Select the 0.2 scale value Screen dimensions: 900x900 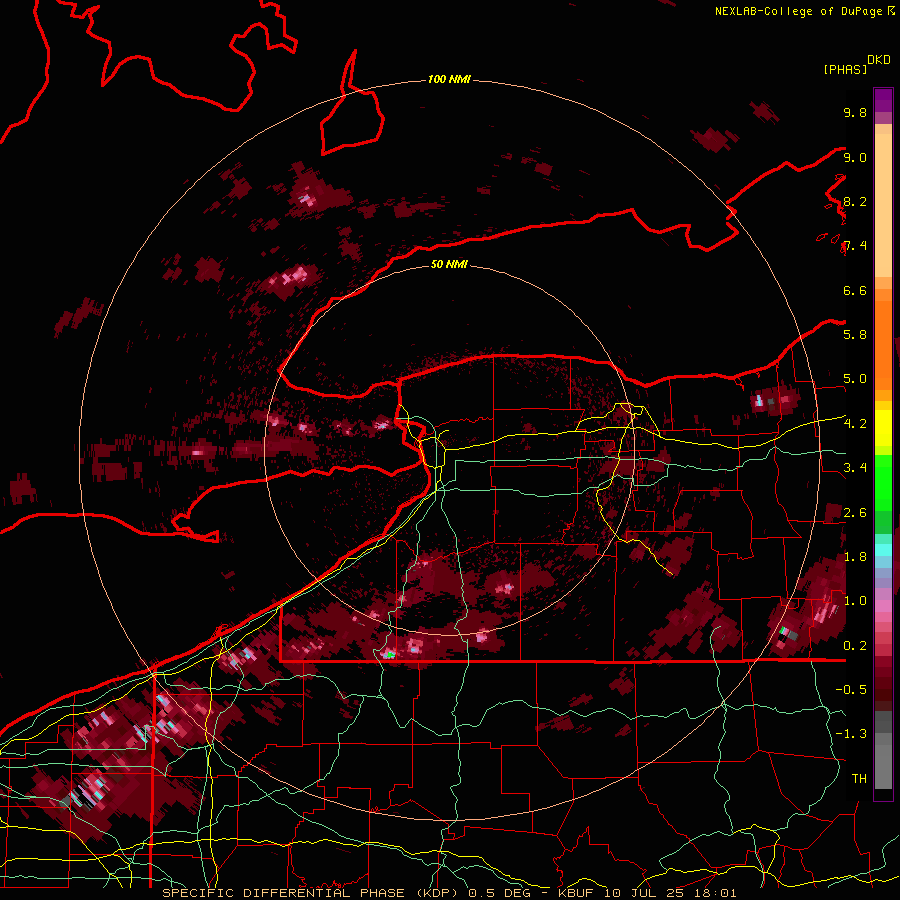tap(855, 646)
